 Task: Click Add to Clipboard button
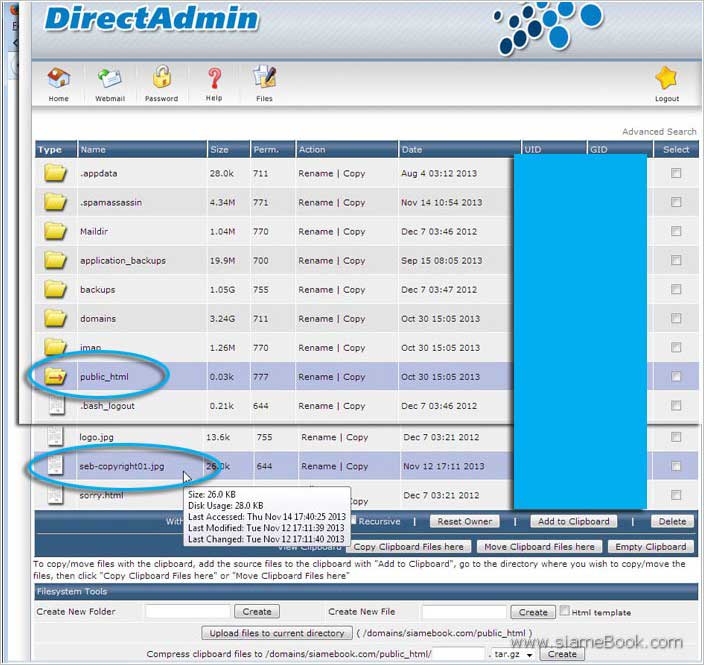point(573,521)
